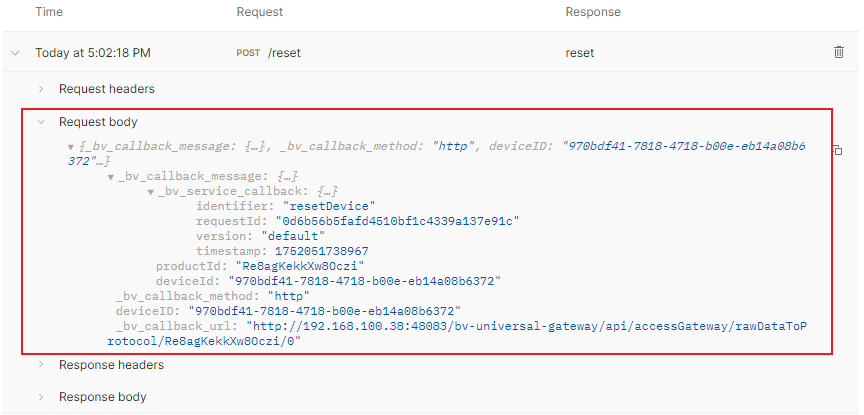The width and height of the screenshot is (864, 415).
Task: Delete the /reset request entry with trash icon
Action: 838,52
